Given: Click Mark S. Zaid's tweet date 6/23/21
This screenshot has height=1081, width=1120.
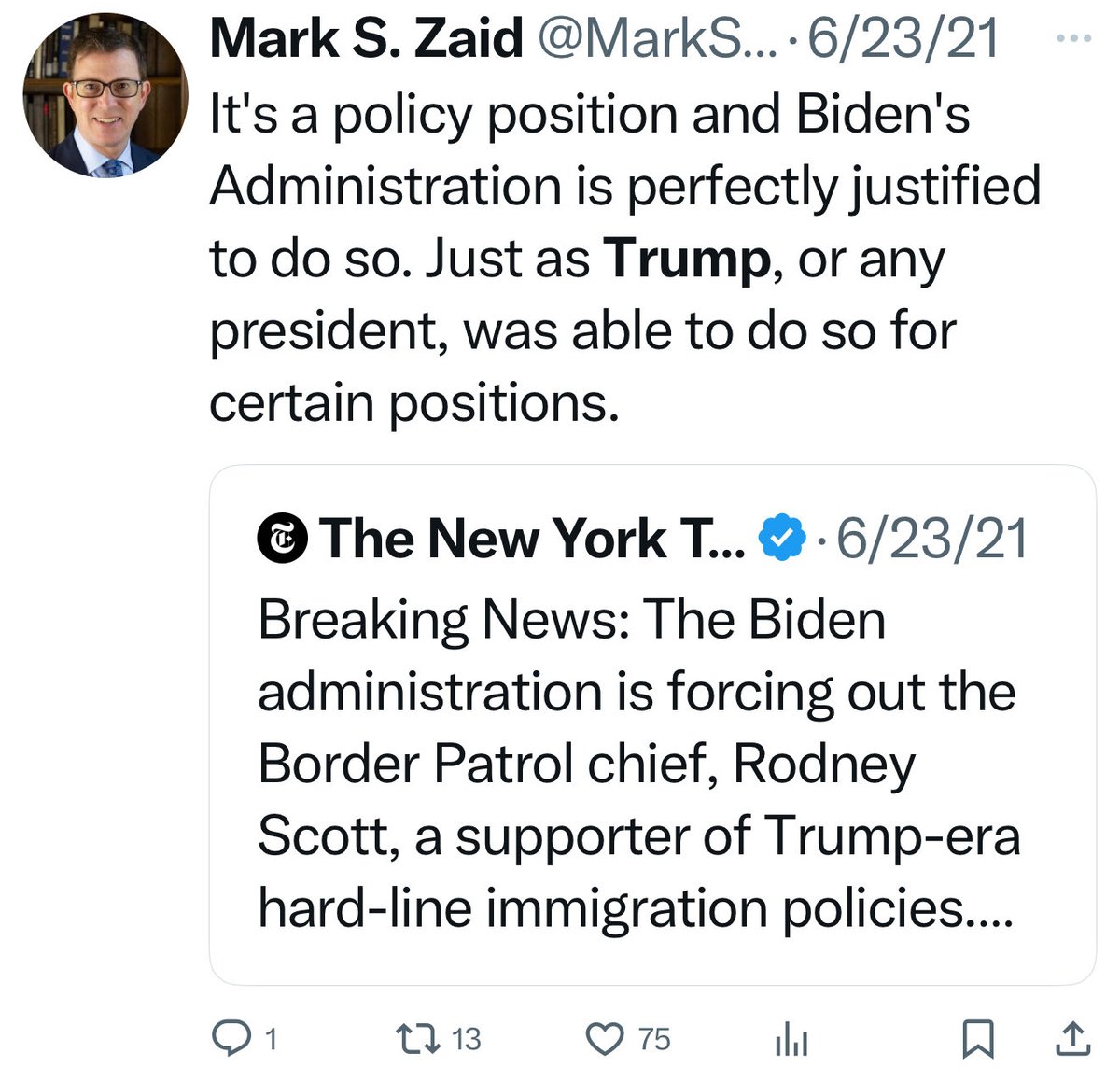Looking at the screenshot, I should [x=903, y=39].
